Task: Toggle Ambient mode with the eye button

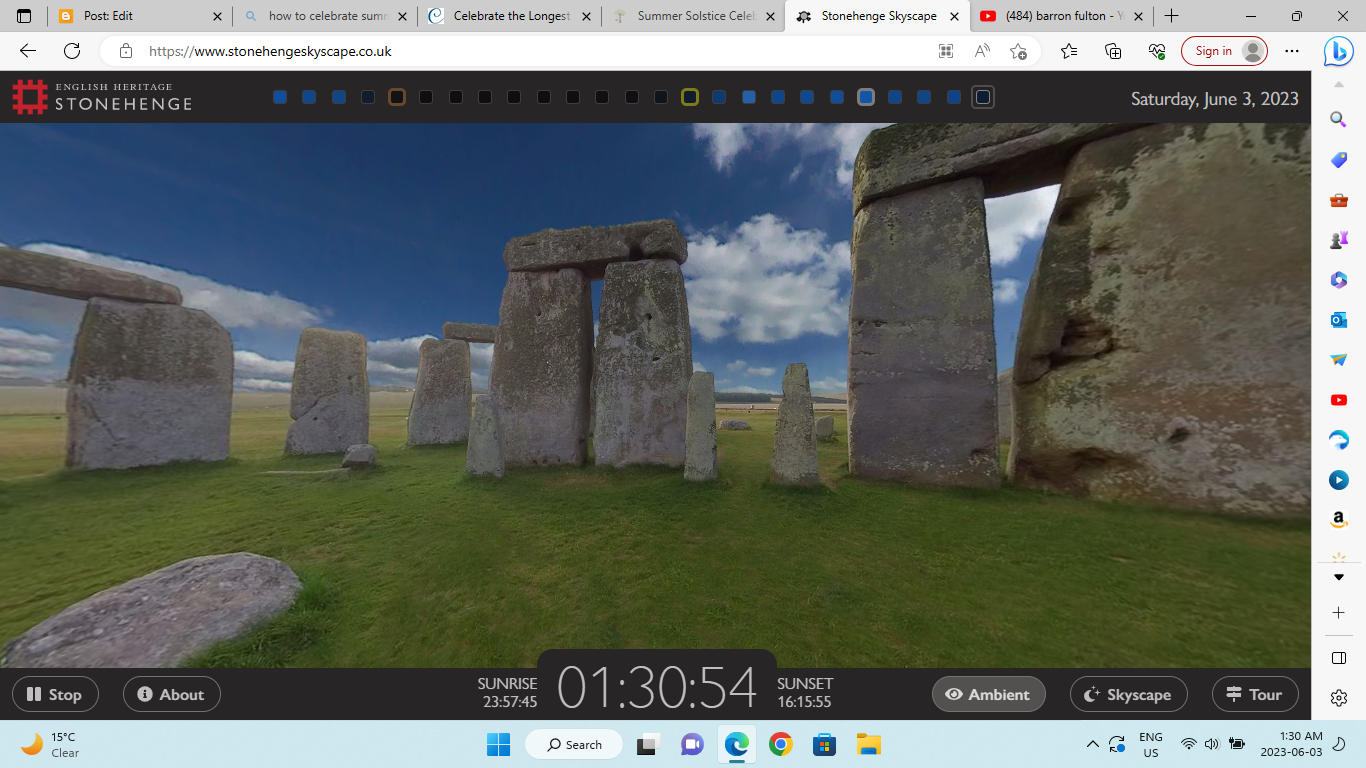Action: point(988,694)
